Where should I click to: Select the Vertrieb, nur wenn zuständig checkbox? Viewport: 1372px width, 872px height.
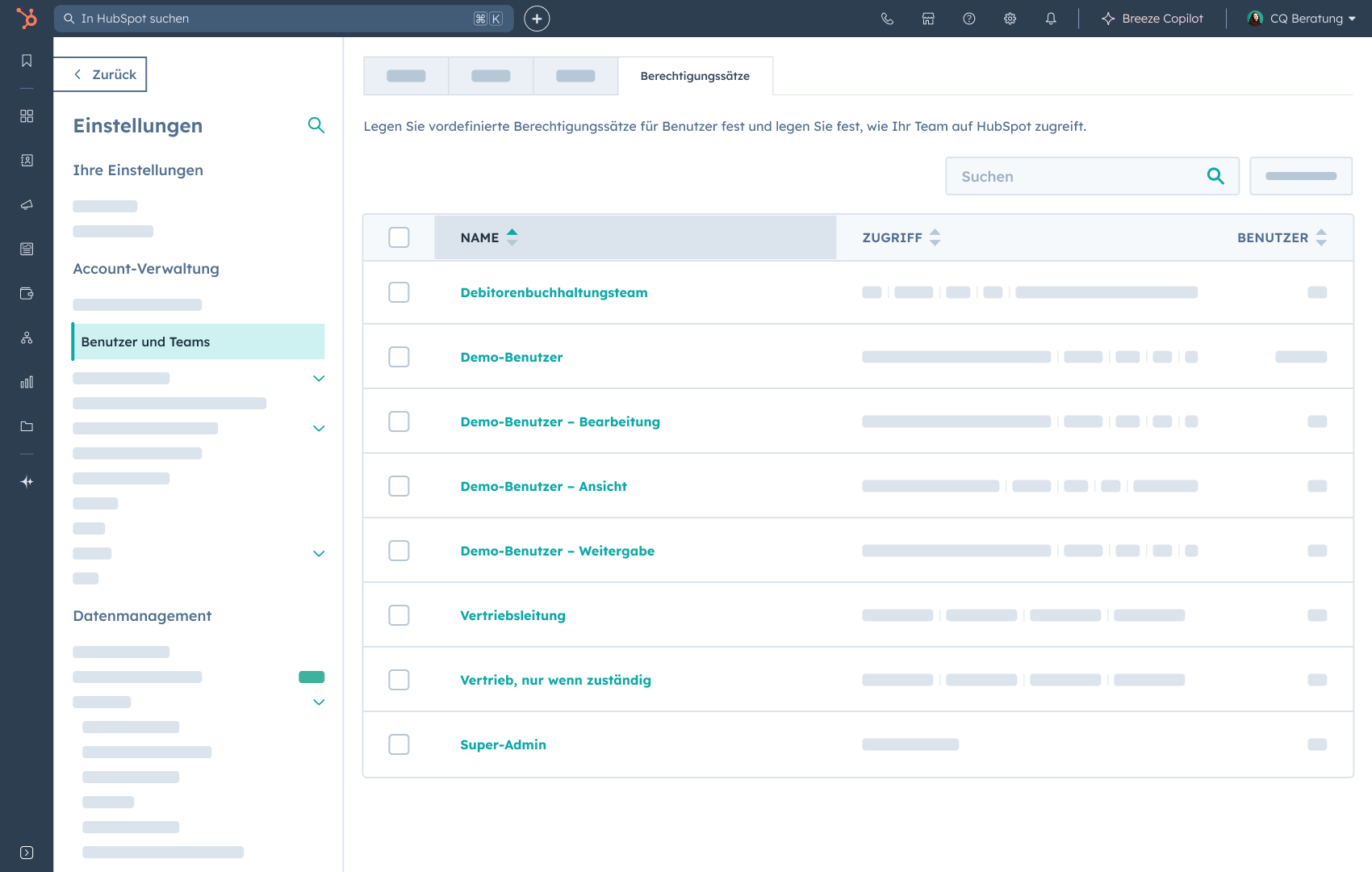pos(399,680)
